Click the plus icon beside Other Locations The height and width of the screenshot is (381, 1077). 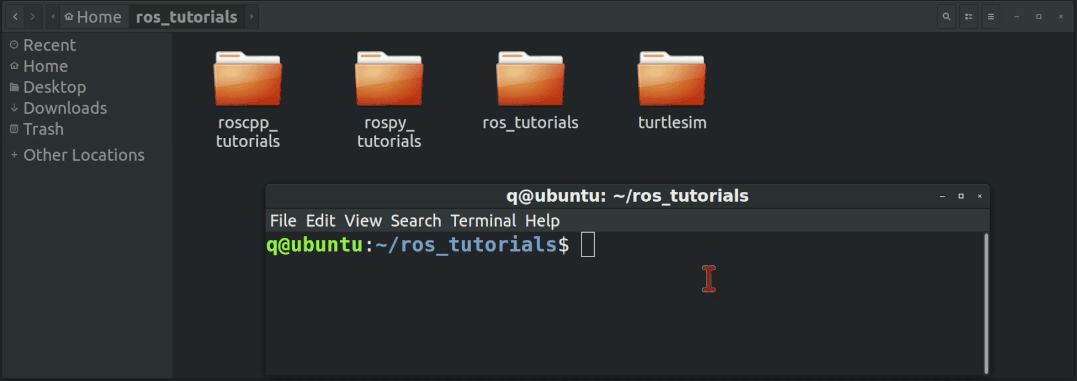(x=14, y=155)
